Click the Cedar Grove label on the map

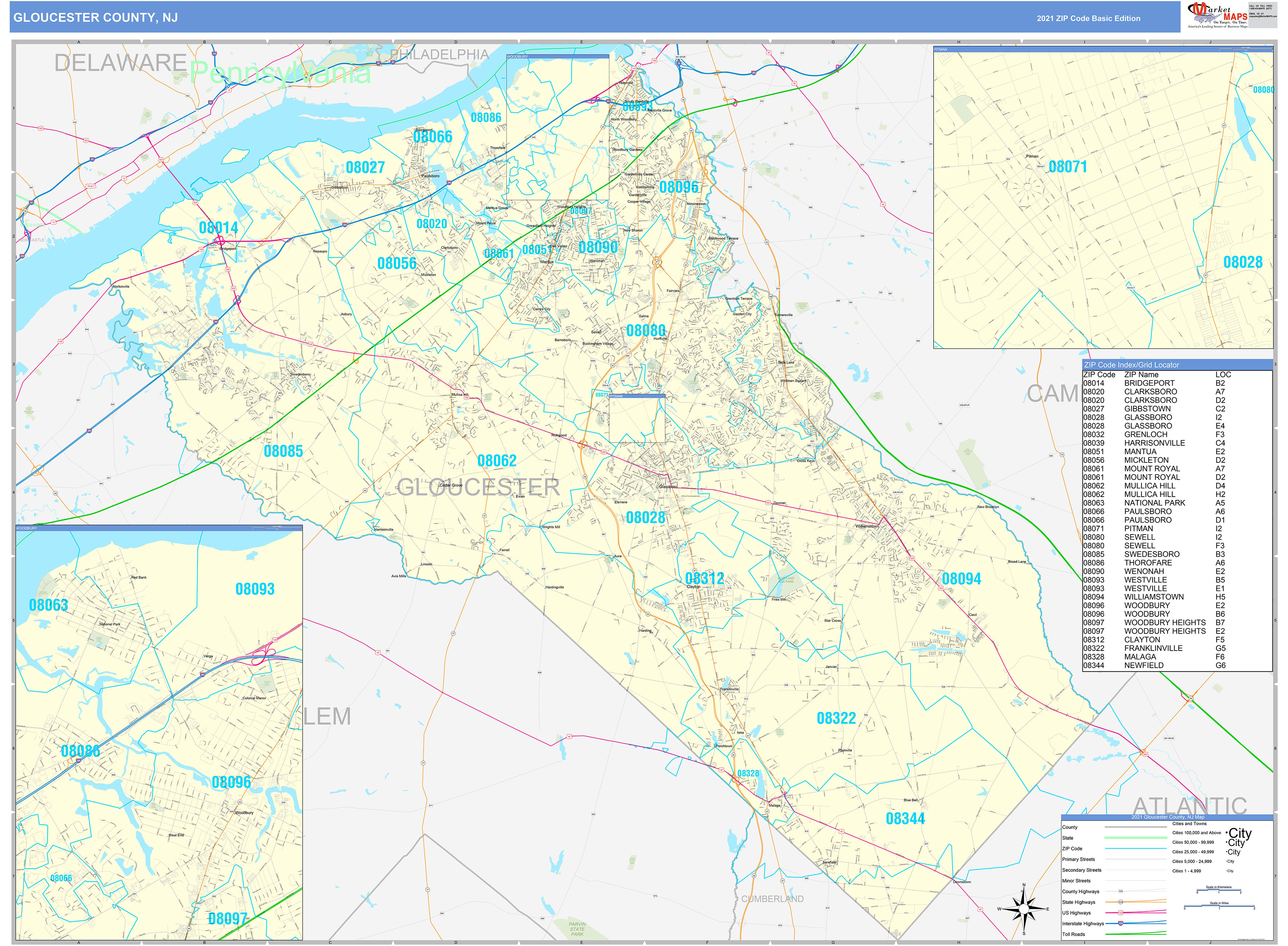(x=451, y=485)
